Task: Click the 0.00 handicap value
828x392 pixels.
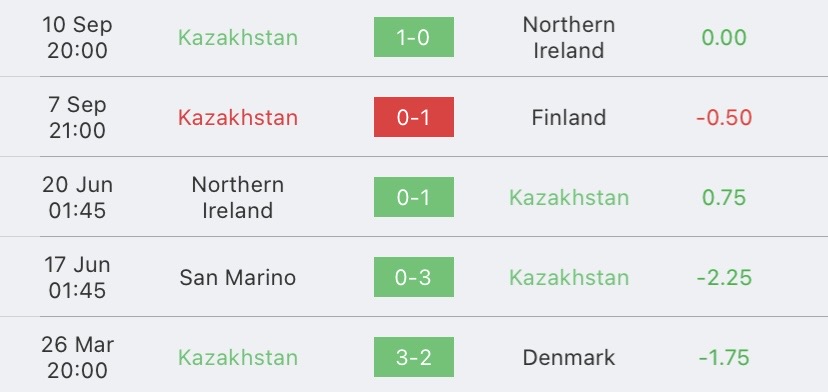Action: click(x=724, y=38)
